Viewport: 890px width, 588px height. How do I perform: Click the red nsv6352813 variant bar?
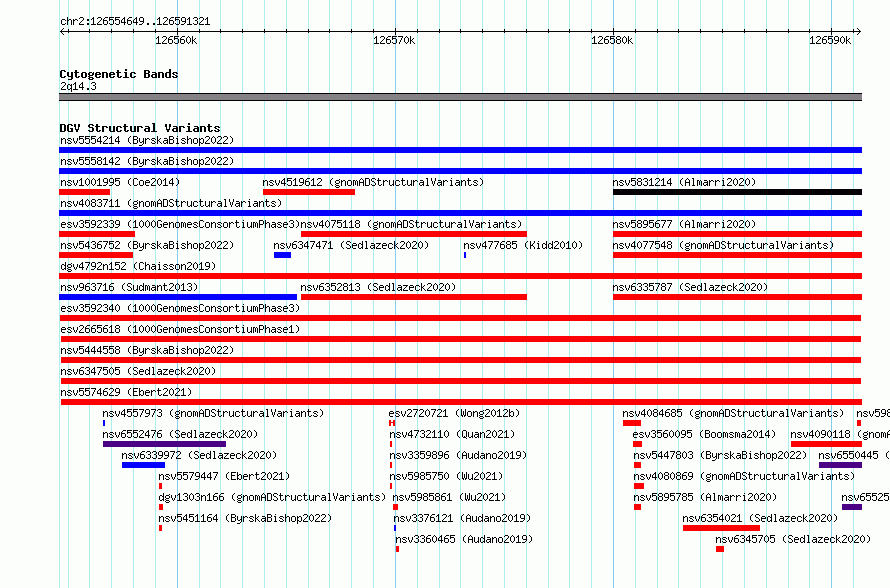414,297
